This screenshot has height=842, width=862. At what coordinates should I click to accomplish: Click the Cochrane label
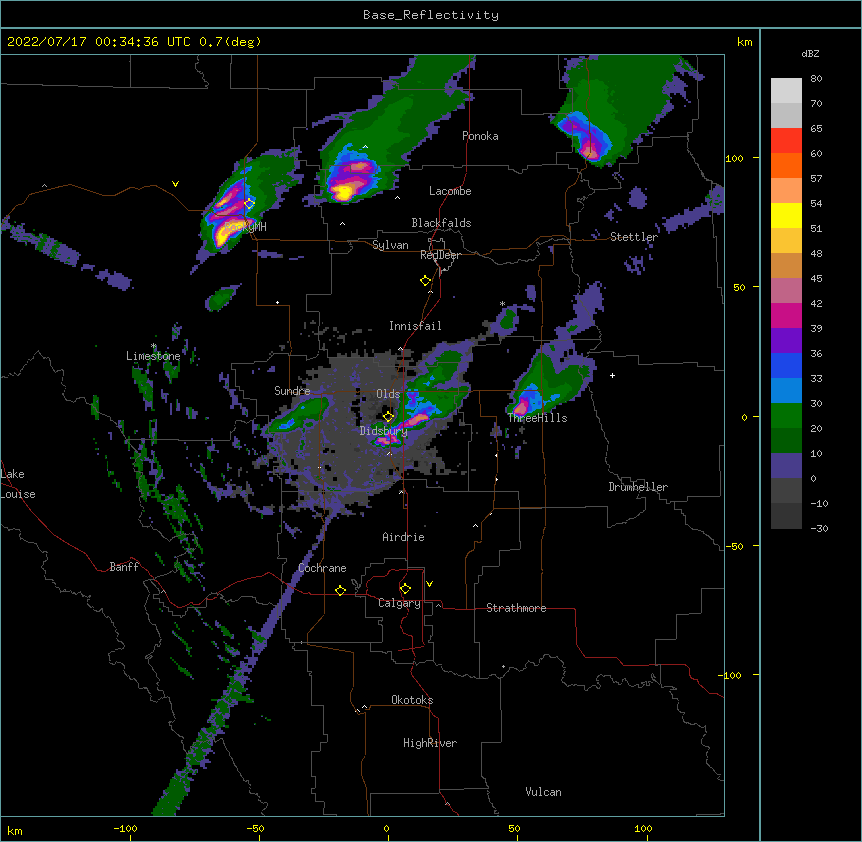pyautogui.click(x=322, y=568)
